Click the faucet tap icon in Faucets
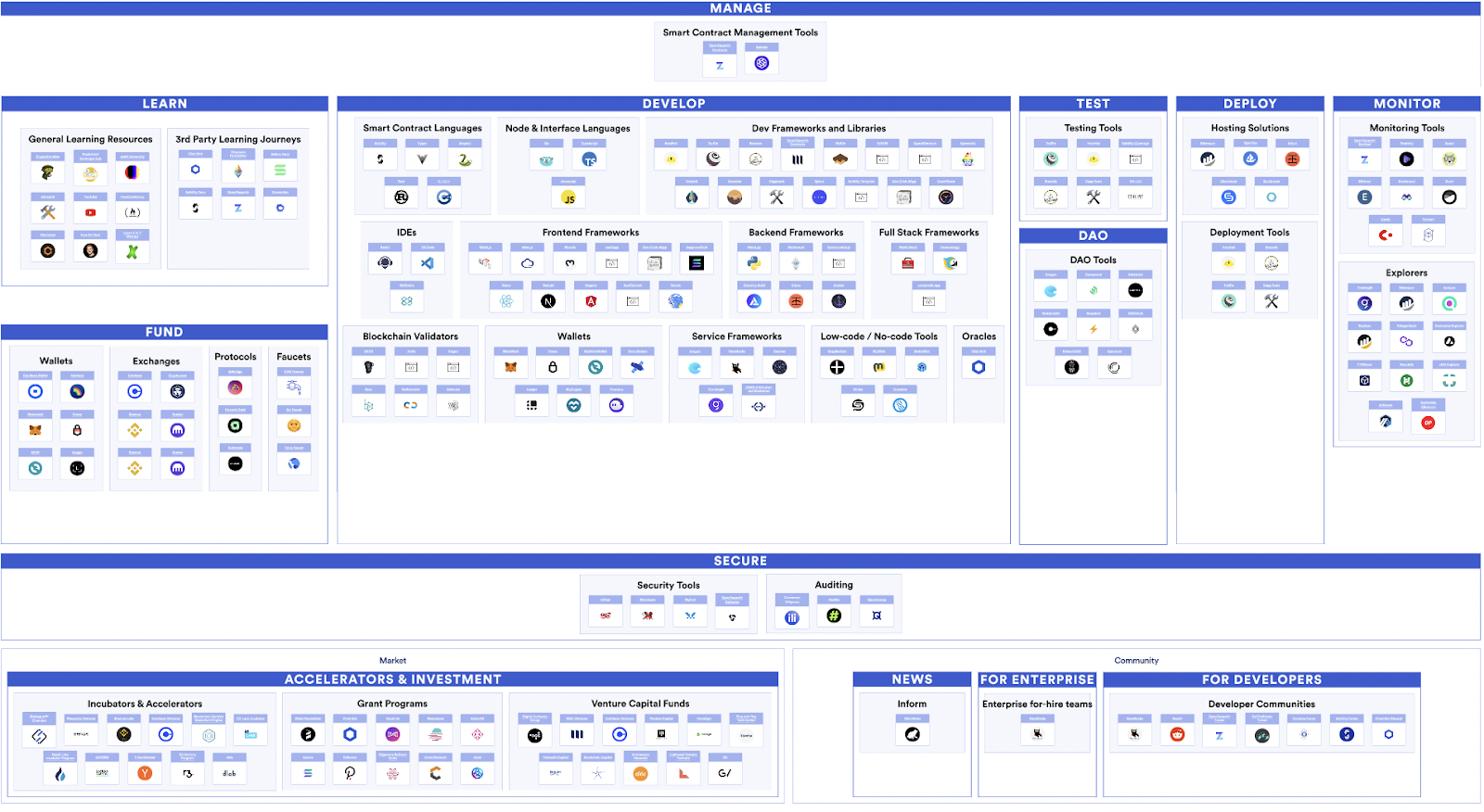Viewport: 1484px width, 812px height. click(294, 387)
